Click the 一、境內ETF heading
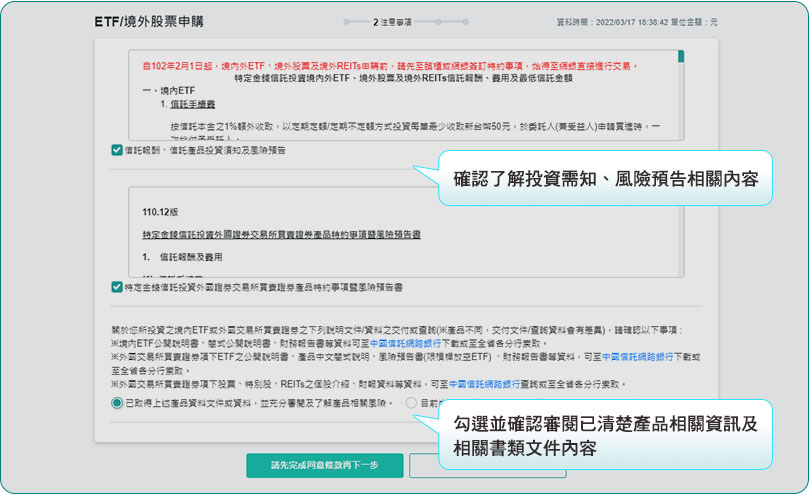 pyautogui.click(x=169, y=91)
